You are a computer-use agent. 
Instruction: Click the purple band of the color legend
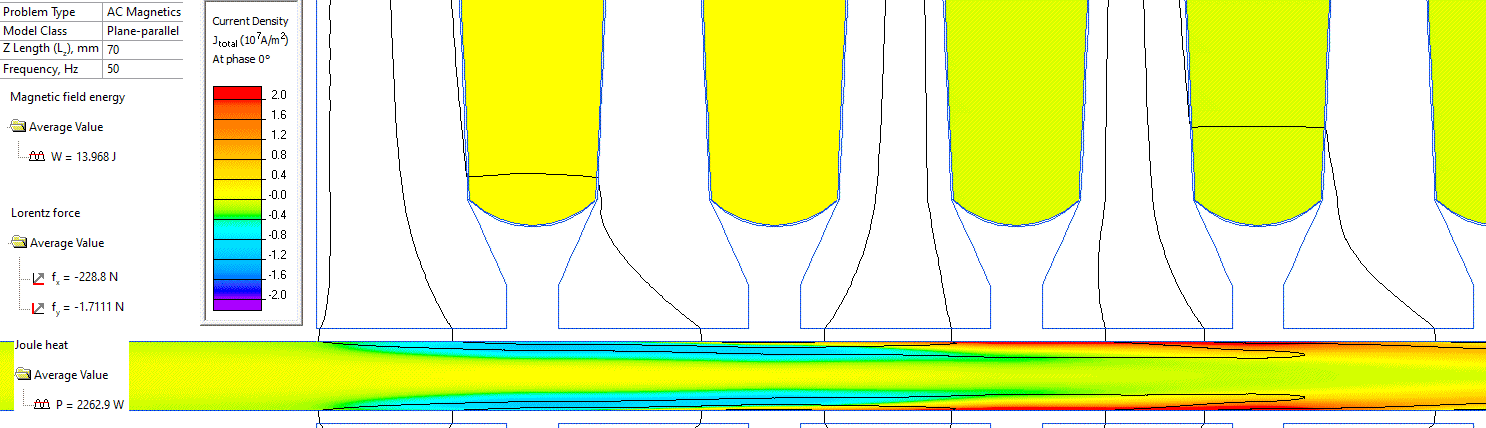pyautogui.click(x=238, y=302)
